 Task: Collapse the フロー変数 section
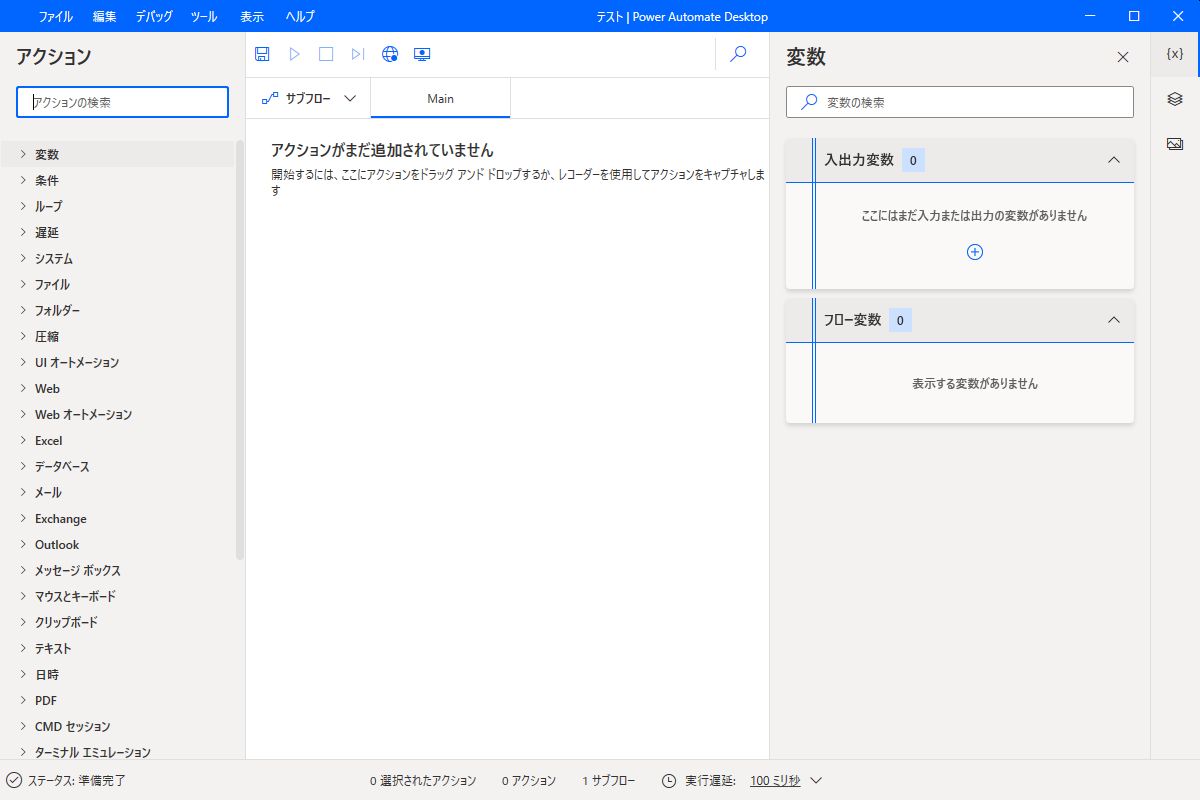pyautogui.click(x=1114, y=320)
